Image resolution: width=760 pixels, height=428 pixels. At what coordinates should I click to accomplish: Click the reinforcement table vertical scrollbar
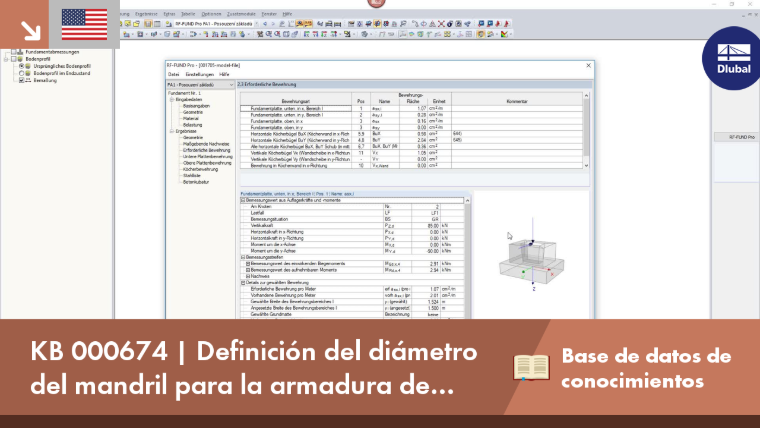click(586, 130)
